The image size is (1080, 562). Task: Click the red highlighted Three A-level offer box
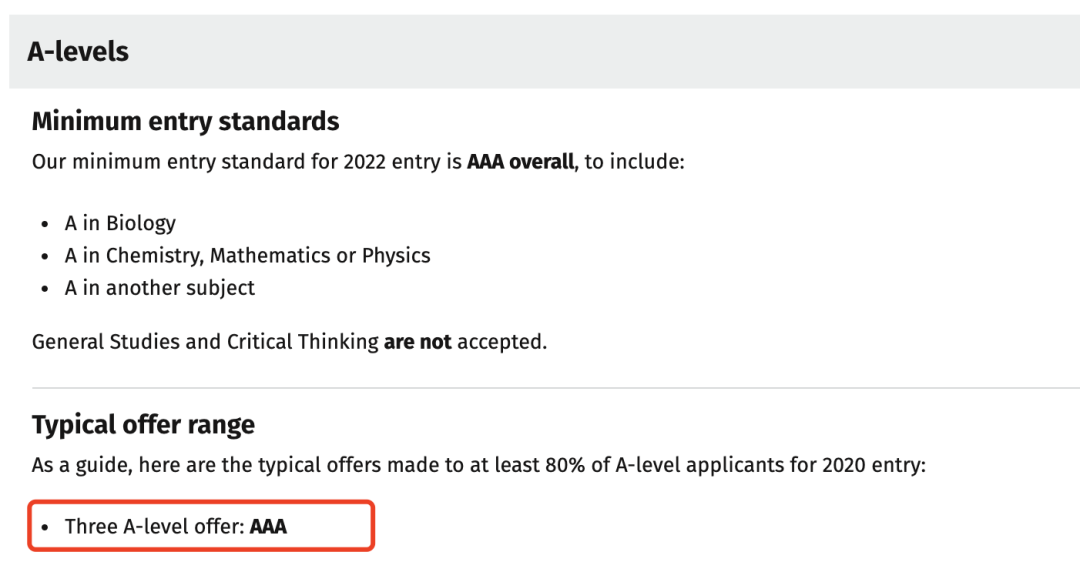(x=201, y=526)
